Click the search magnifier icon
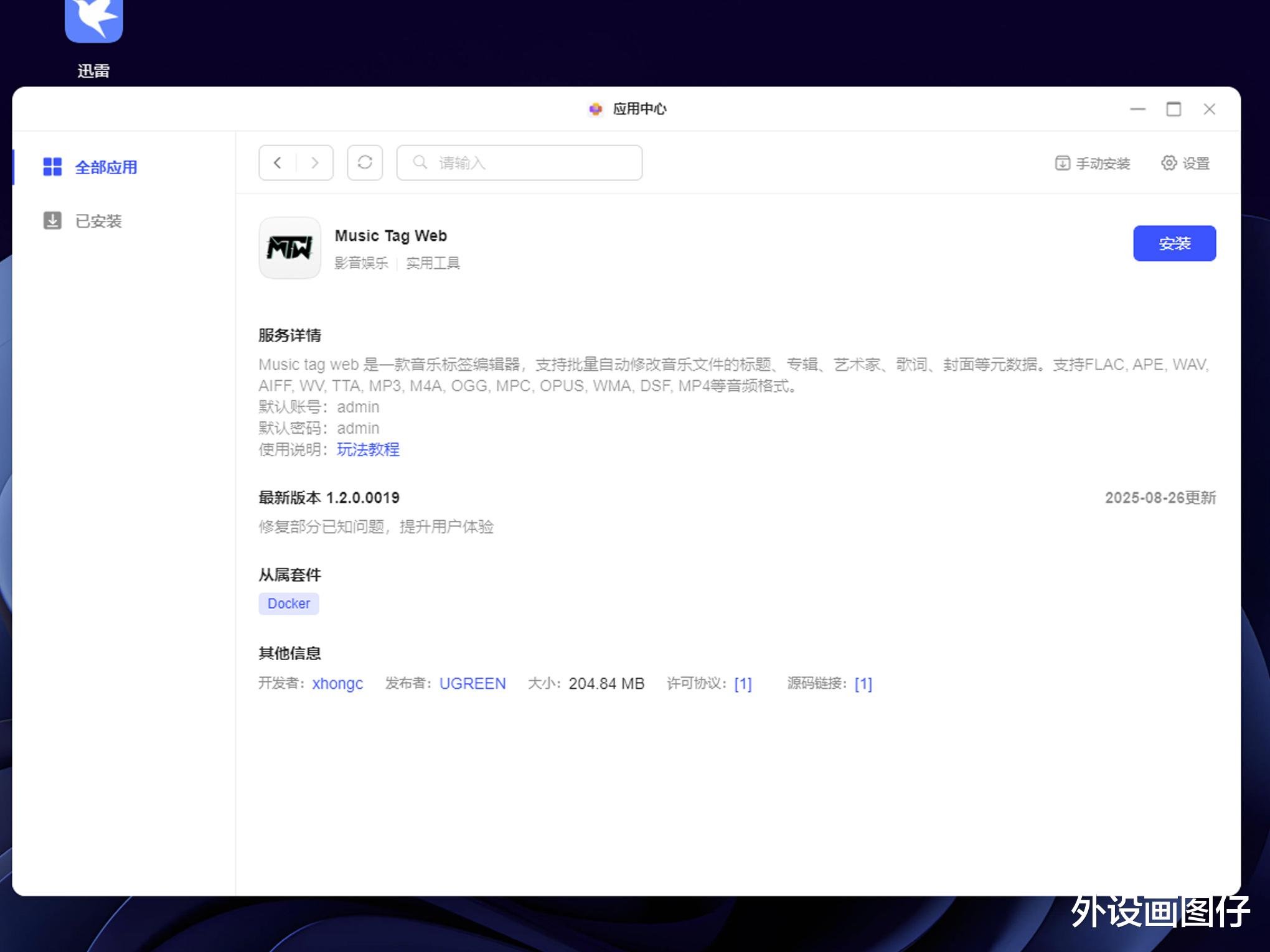Image resolution: width=1270 pixels, height=952 pixels. pyautogui.click(x=420, y=163)
